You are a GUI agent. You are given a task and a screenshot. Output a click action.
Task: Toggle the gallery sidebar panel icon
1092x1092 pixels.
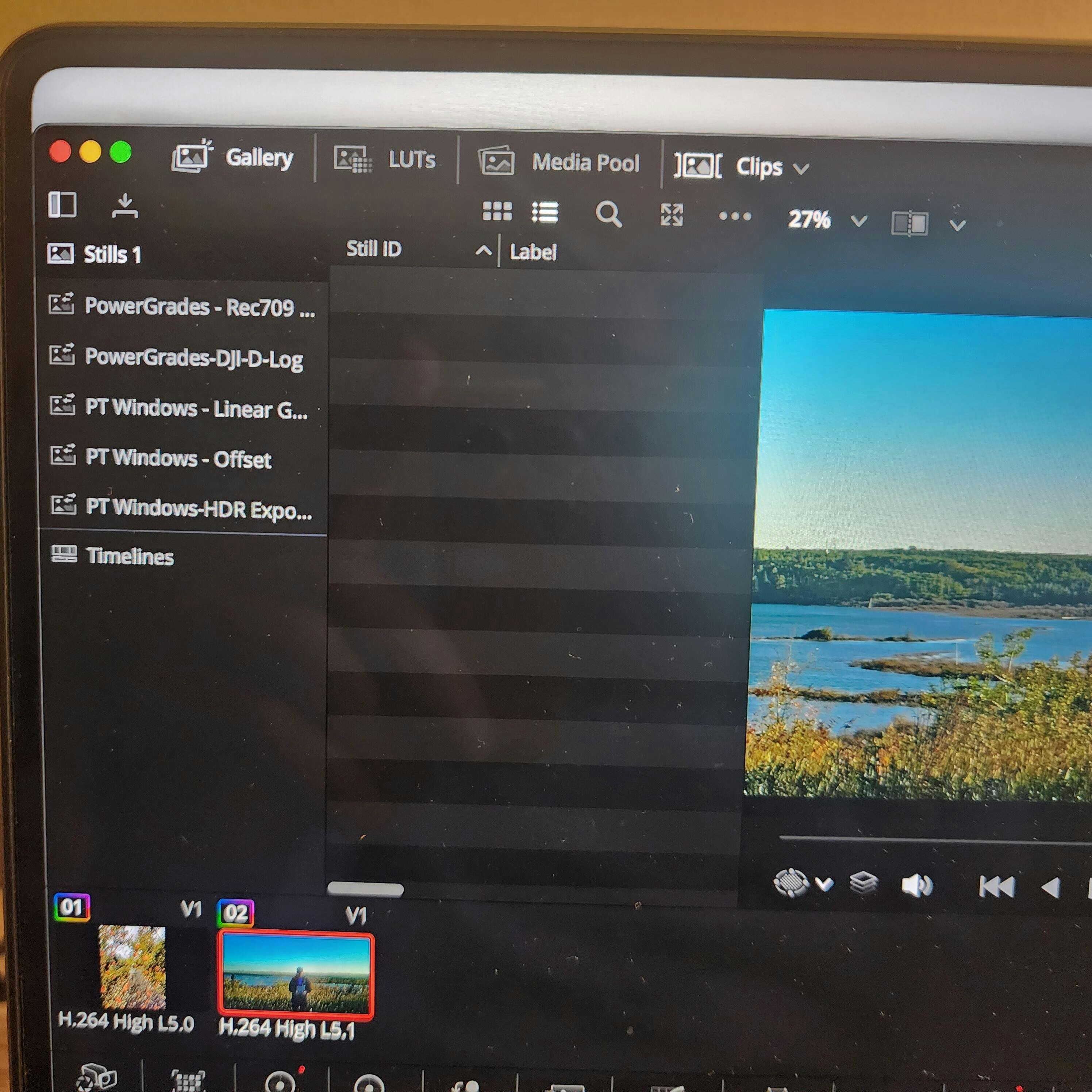click(x=62, y=204)
